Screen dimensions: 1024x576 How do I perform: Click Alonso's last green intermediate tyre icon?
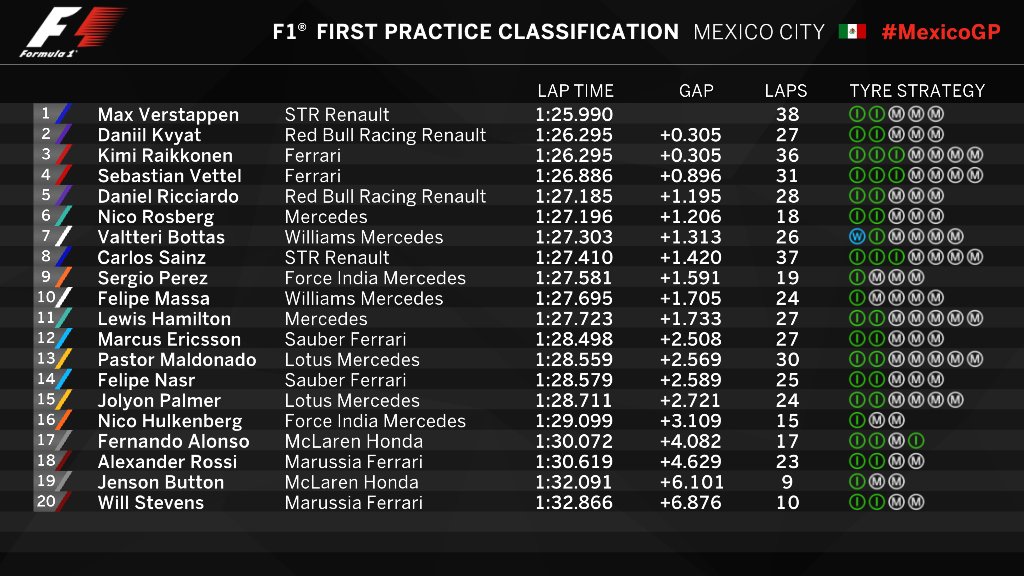point(916,441)
